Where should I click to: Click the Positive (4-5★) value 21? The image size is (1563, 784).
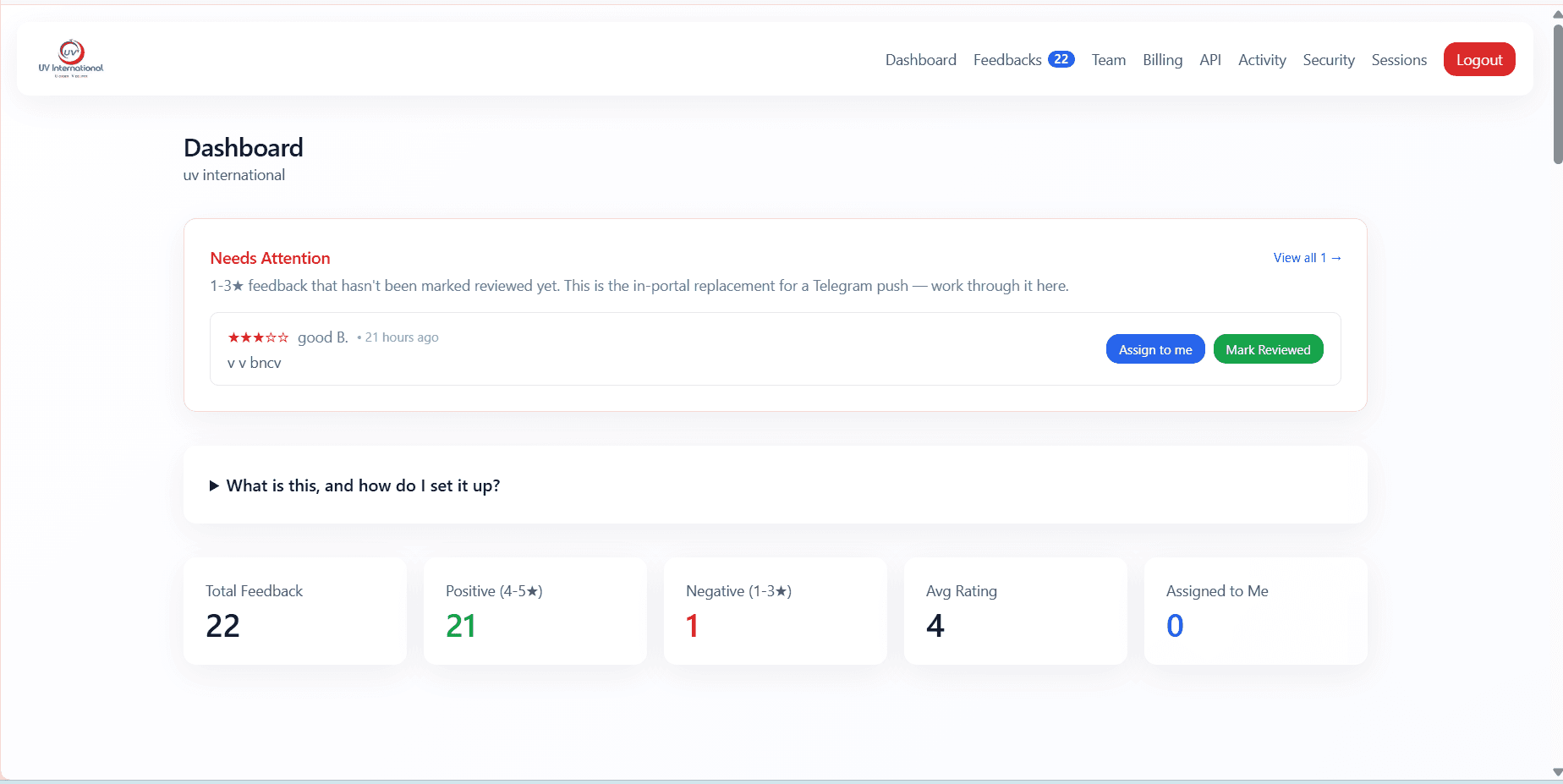tap(460, 626)
